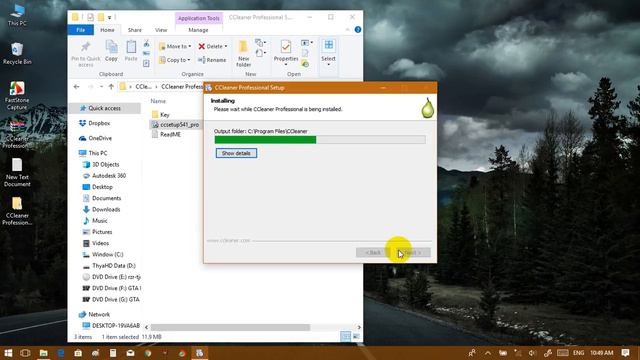This screenshot has width=640, height=360.
Task: Select Dropbox in navigation pane
Action: pos(99,123)
